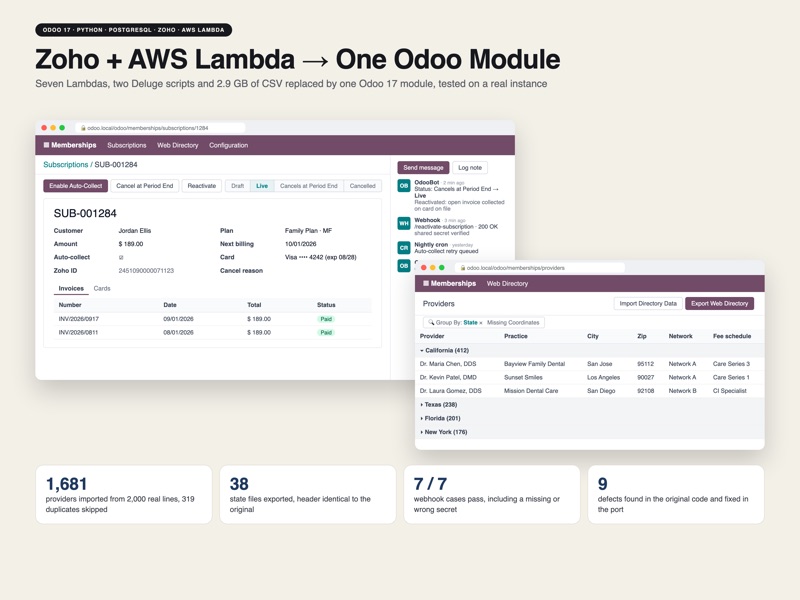Viewport: 800px width, 600px height.
Task: Click Import Directory Data button
Action: pyautogui.click(x=648, y=304)
